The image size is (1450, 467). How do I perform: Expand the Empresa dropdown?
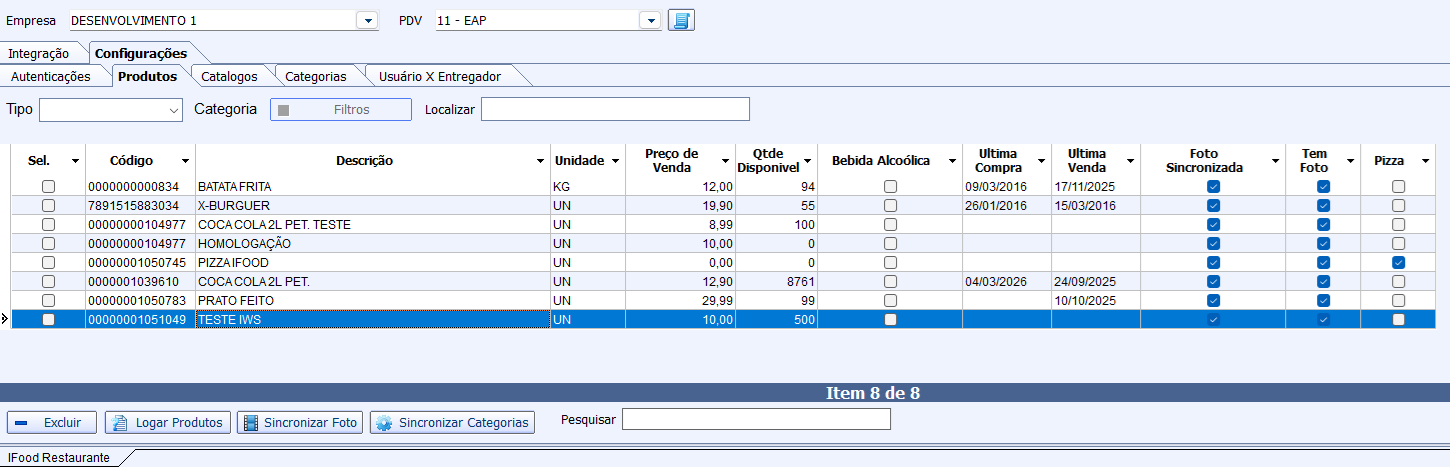pyautogui.click(x=367, y=21)
